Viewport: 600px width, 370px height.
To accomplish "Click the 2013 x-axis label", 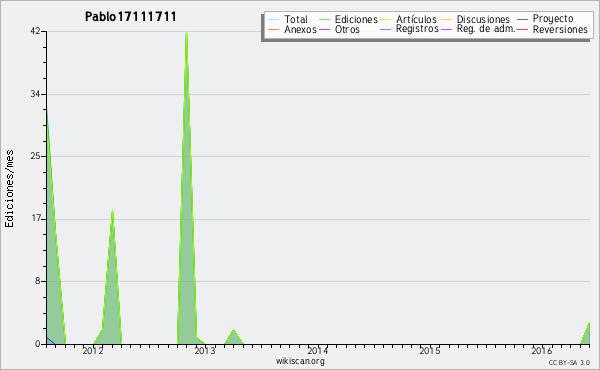I will click(x=205, y=351).
